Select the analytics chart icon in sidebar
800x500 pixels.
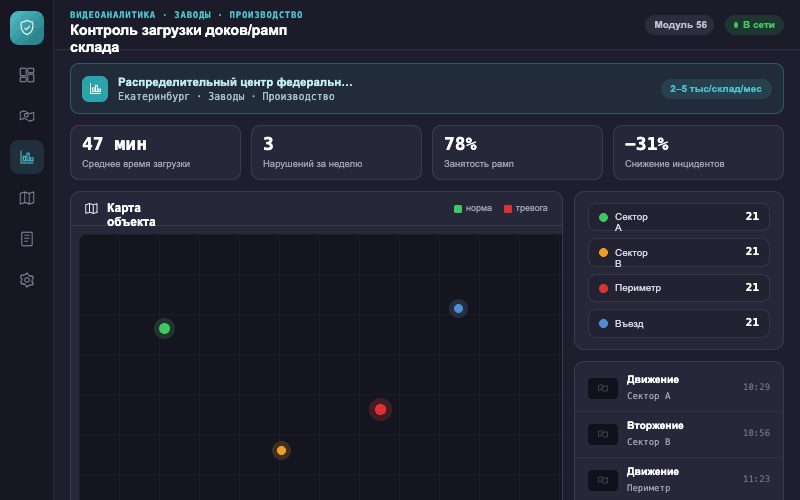(x=27, y=157)
